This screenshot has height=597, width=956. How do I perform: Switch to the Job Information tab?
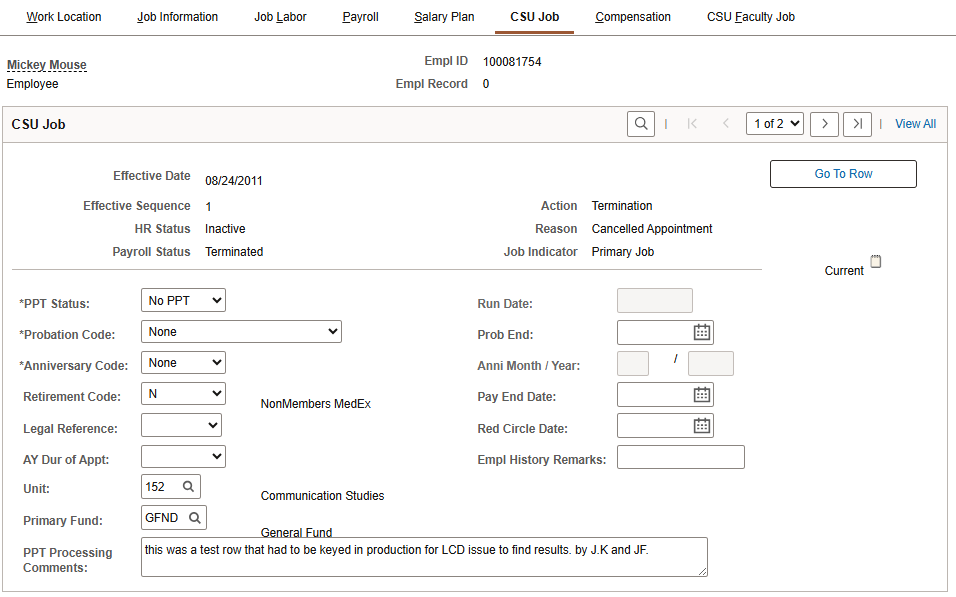coord(177,17)
